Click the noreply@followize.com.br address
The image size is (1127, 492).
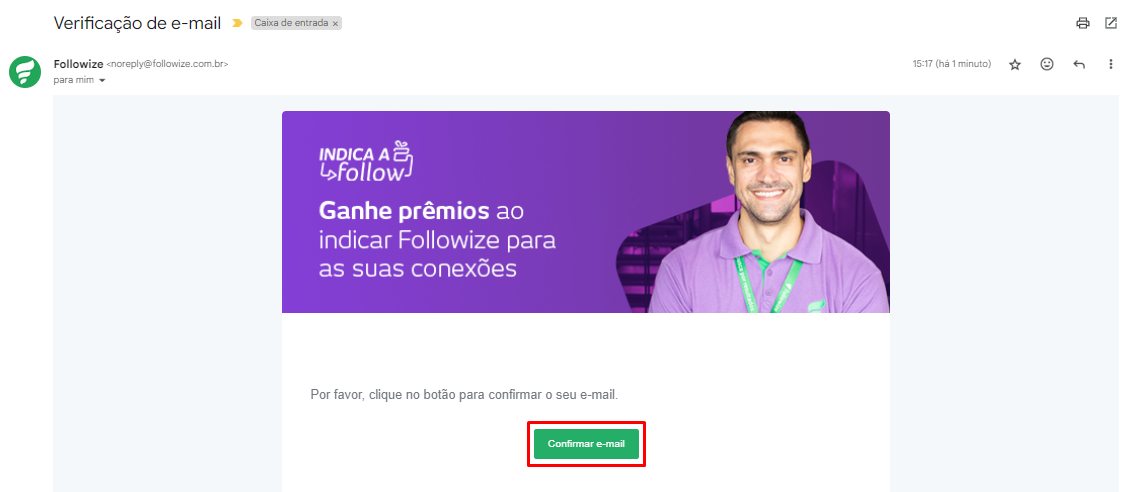coord(167,64)
